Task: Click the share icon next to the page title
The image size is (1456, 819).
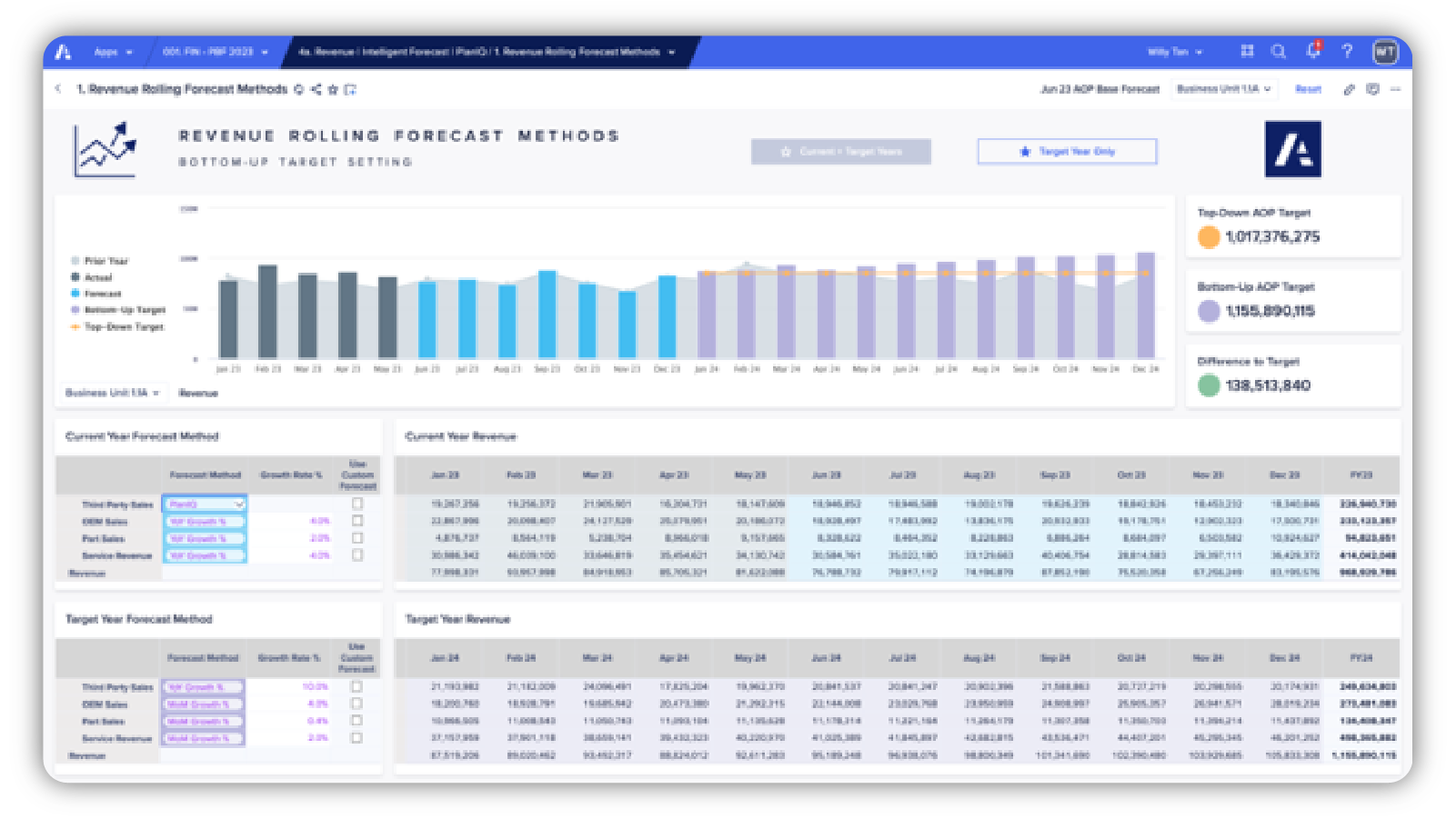Action: tap(315, 89)
